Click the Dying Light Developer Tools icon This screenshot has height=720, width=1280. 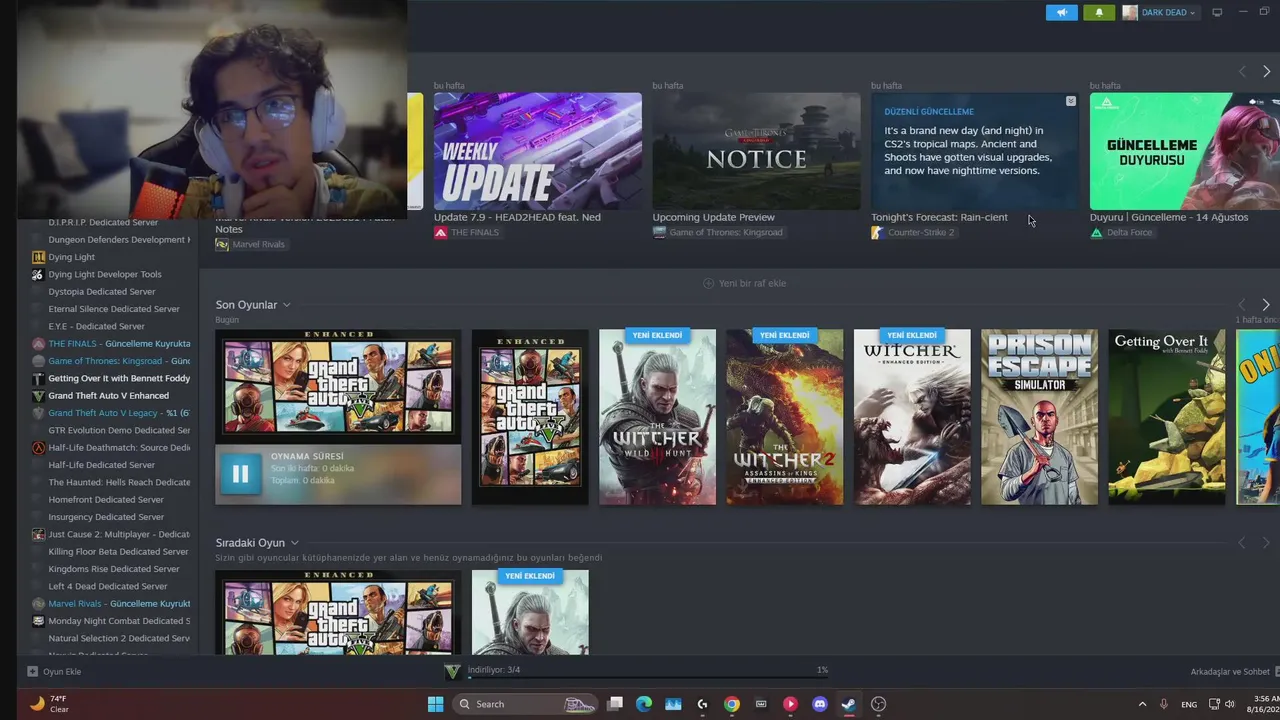pos(38,274)
